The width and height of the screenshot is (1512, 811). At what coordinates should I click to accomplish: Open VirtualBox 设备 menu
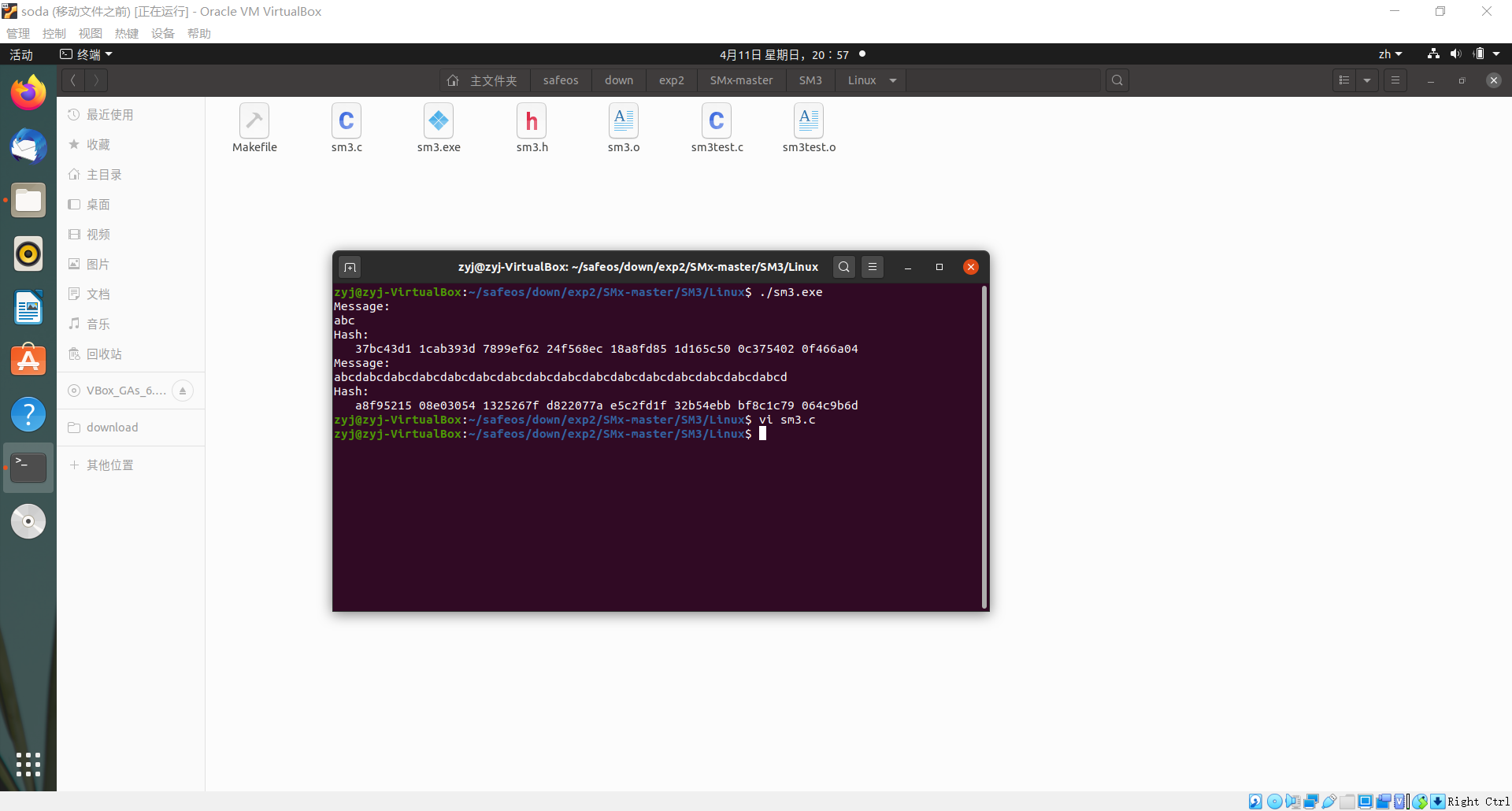tap(163, 33)
